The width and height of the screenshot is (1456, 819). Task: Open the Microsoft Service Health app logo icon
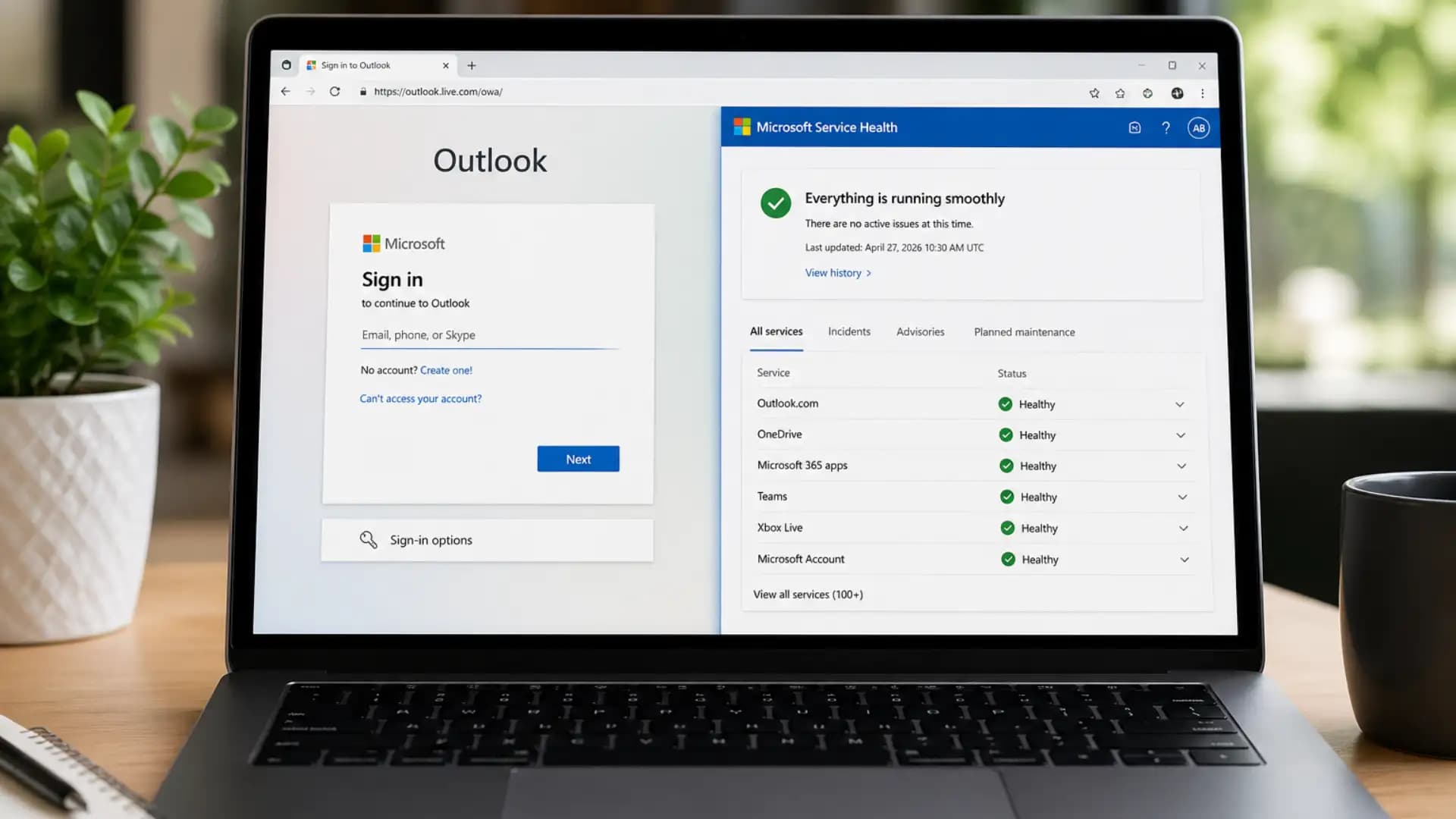click(x=739, y=127)
